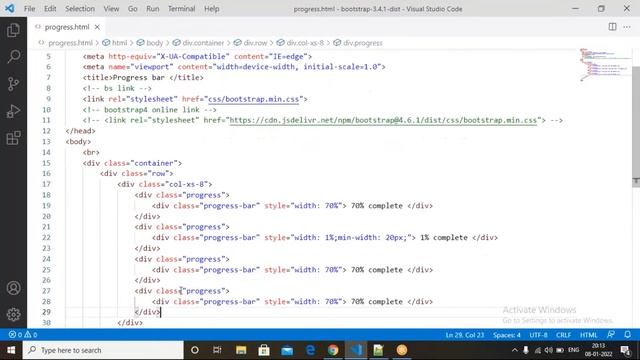Follow the css/bootstrap.min.css link
This screenshot has width=640, height=360.
(x=253, y=99)
